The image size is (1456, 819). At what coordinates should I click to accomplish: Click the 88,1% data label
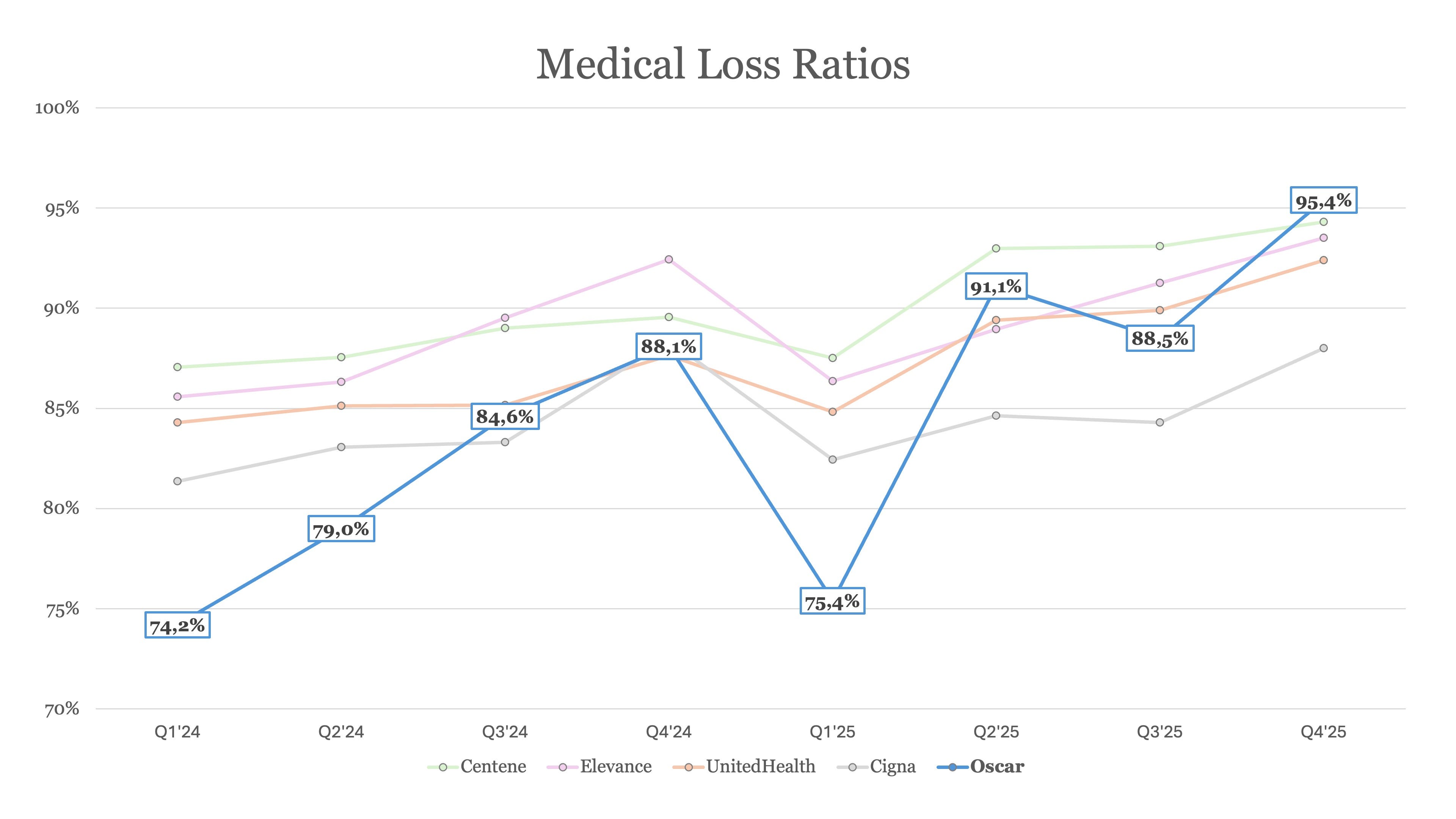tap(668, 346)
